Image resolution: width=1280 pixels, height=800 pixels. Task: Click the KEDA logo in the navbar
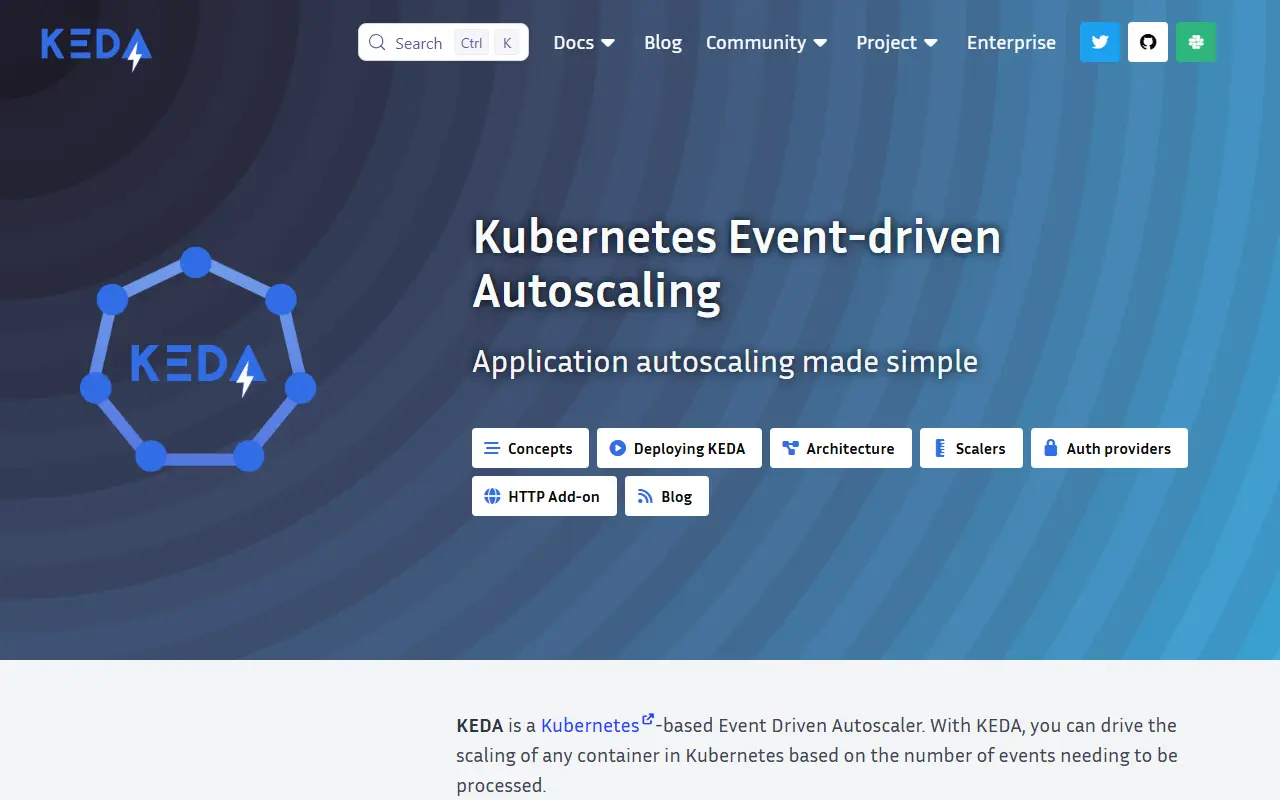point(96,48)
